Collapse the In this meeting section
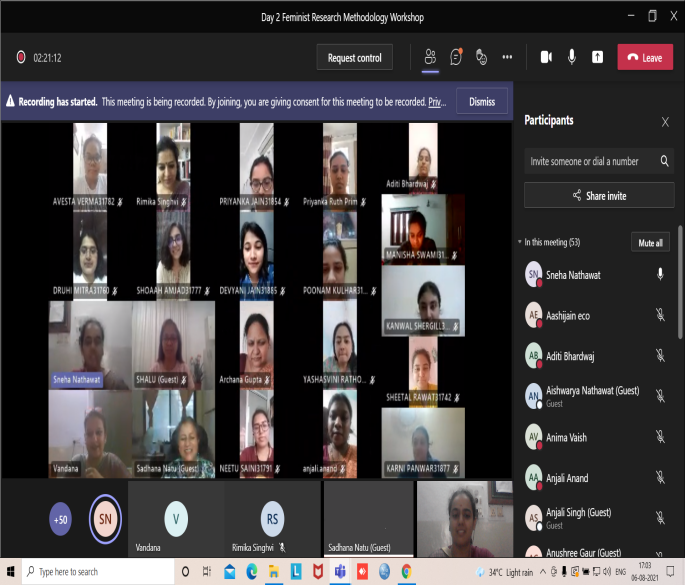The height and width of the screenshot is (585, 685). click(520, 243)
